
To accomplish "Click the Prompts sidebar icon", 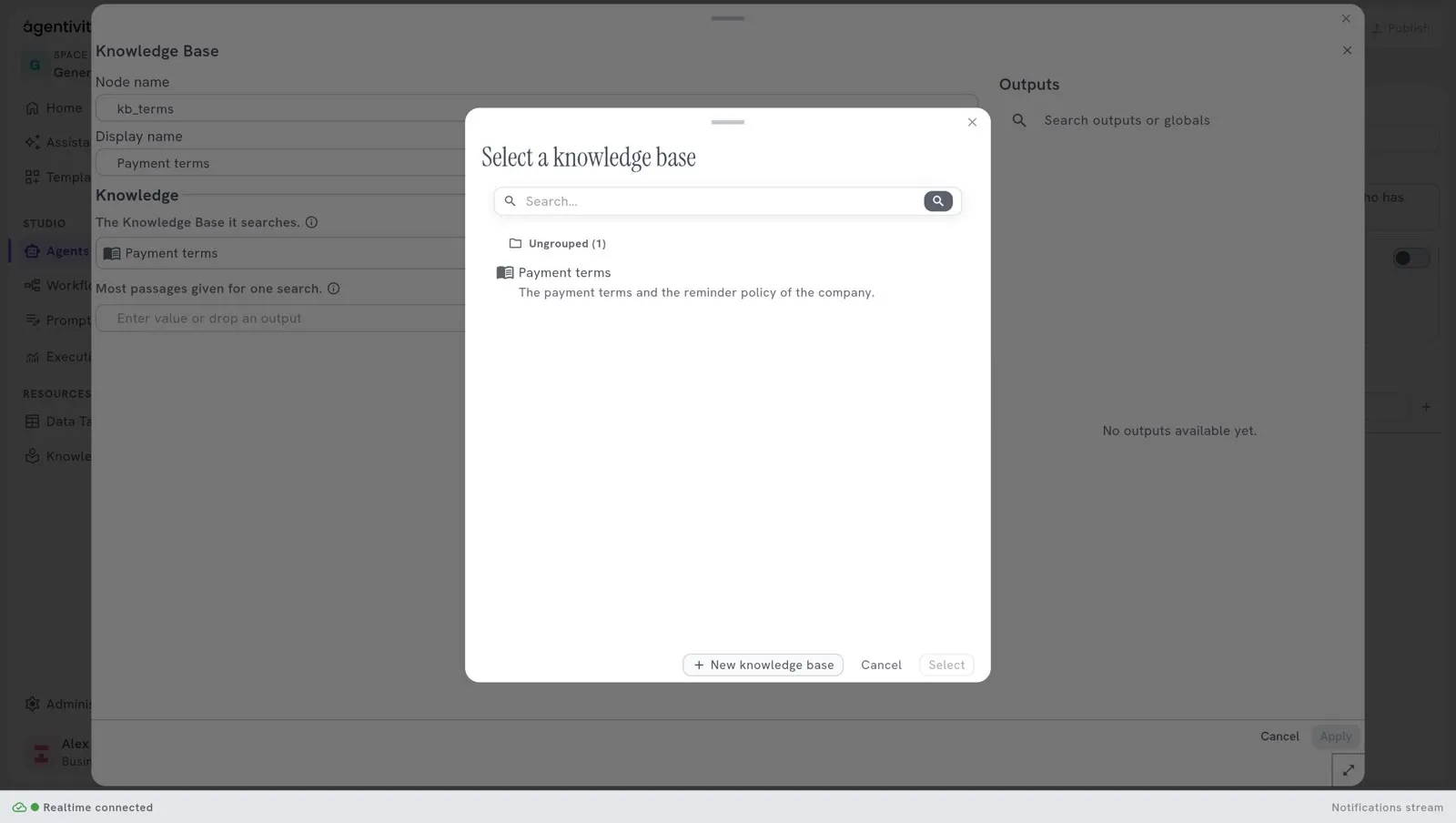I will 33,320.
